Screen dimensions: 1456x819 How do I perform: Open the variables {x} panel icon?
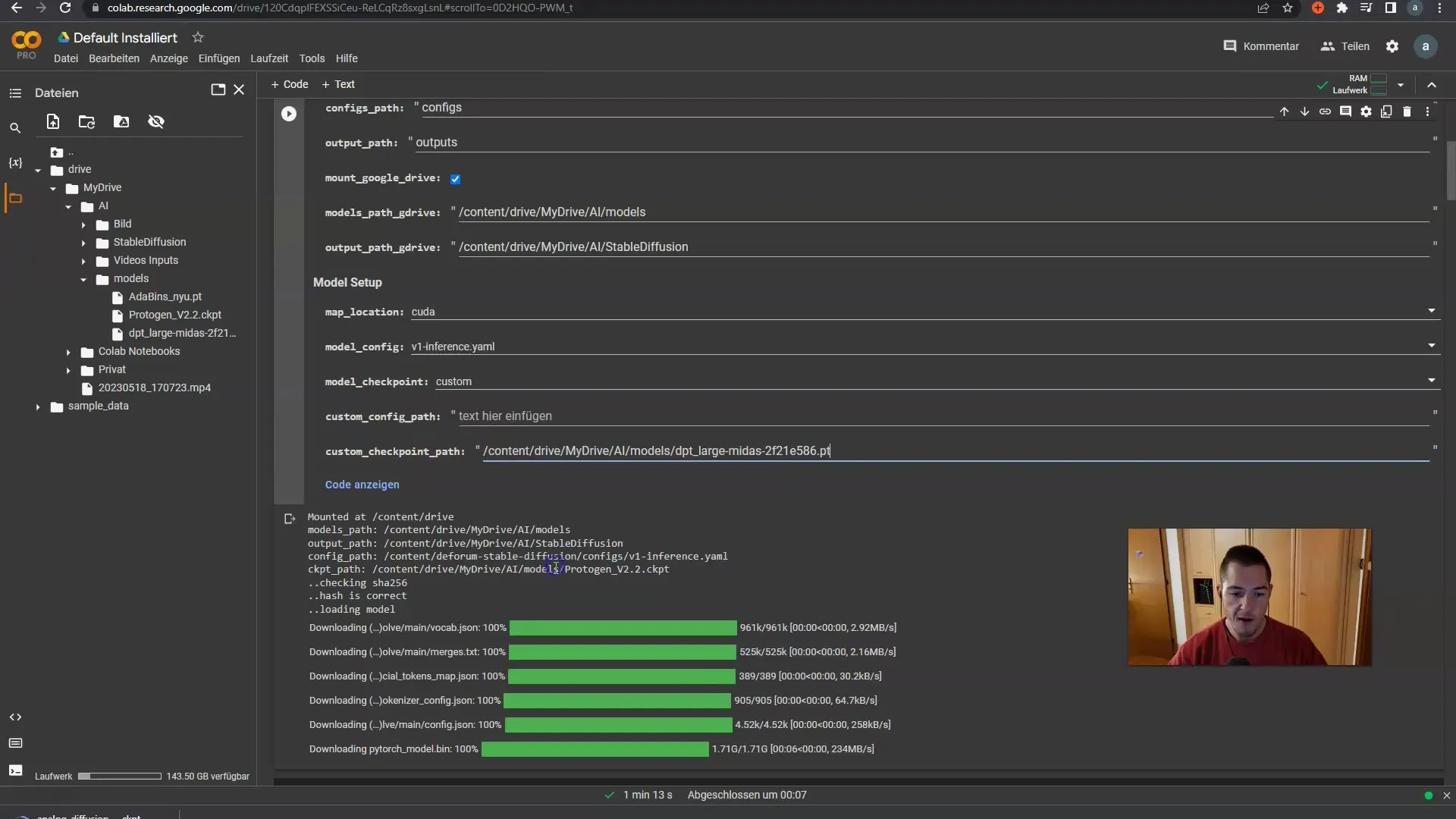pos(15,163)
